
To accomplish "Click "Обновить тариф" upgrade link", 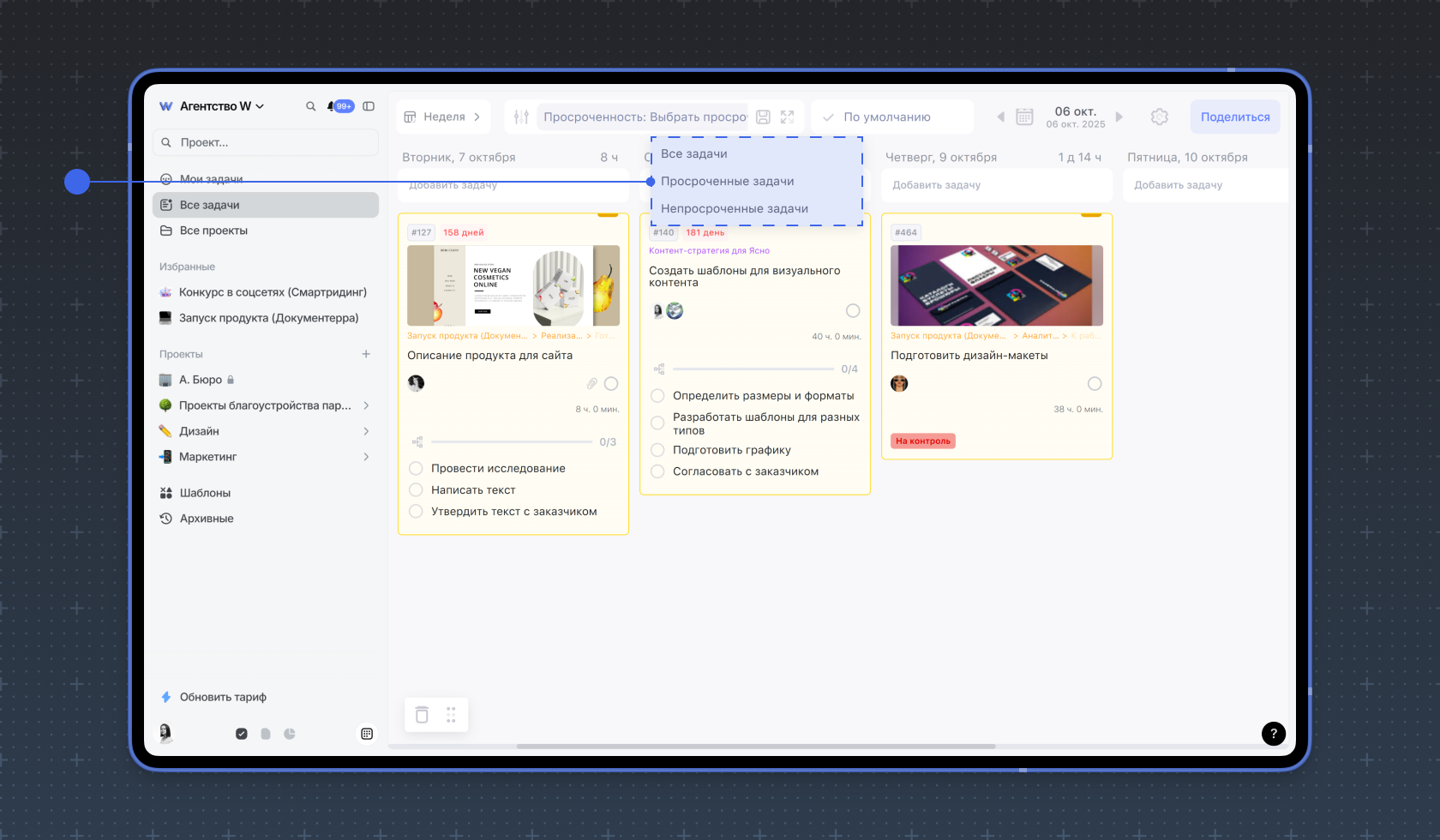I will pyautogui.click(x=223, y=697).
